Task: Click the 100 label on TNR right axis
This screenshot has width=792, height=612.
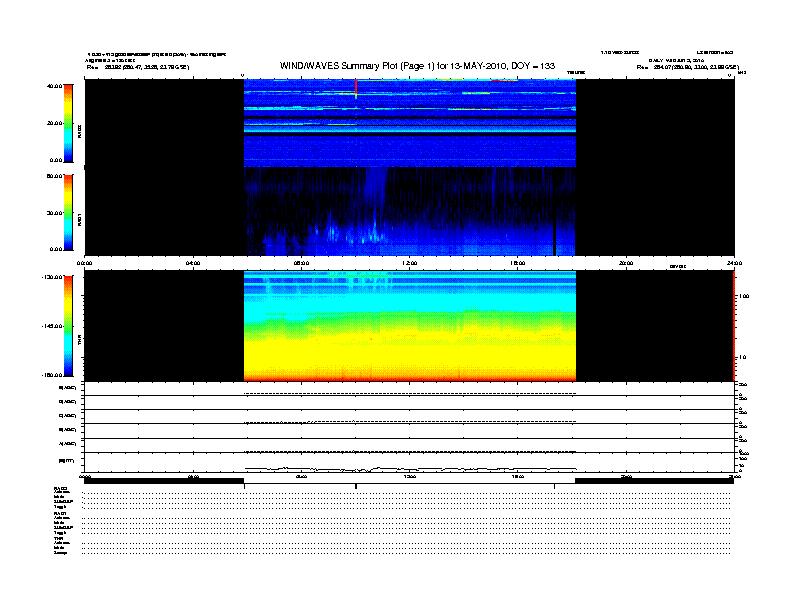Action: 744,296
